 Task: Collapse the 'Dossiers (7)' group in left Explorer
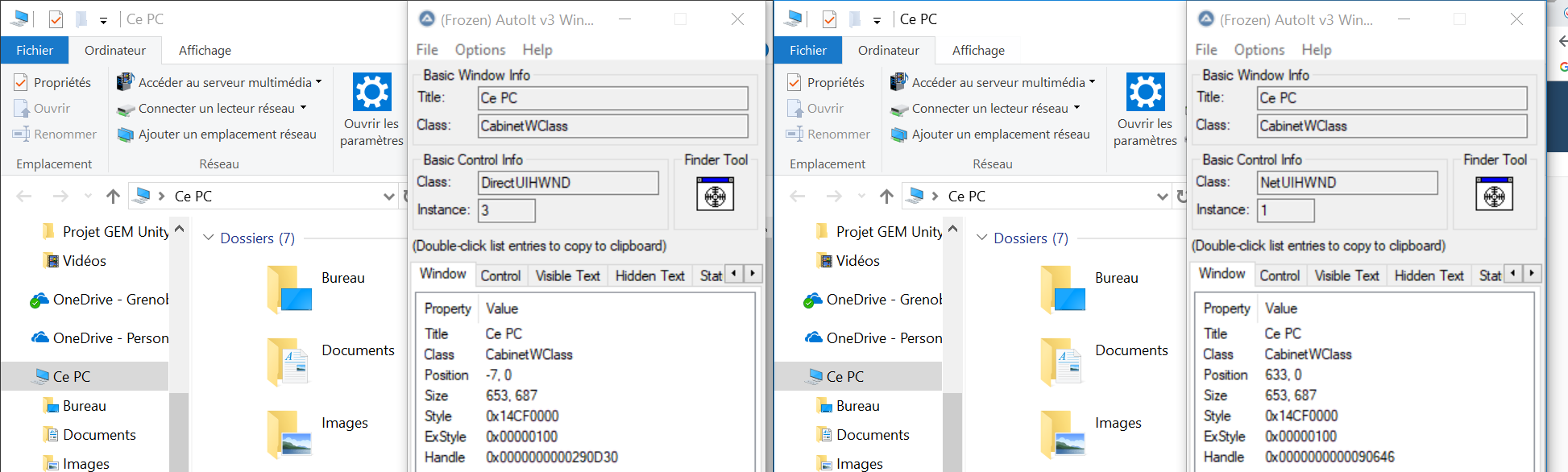pos(209,238)
